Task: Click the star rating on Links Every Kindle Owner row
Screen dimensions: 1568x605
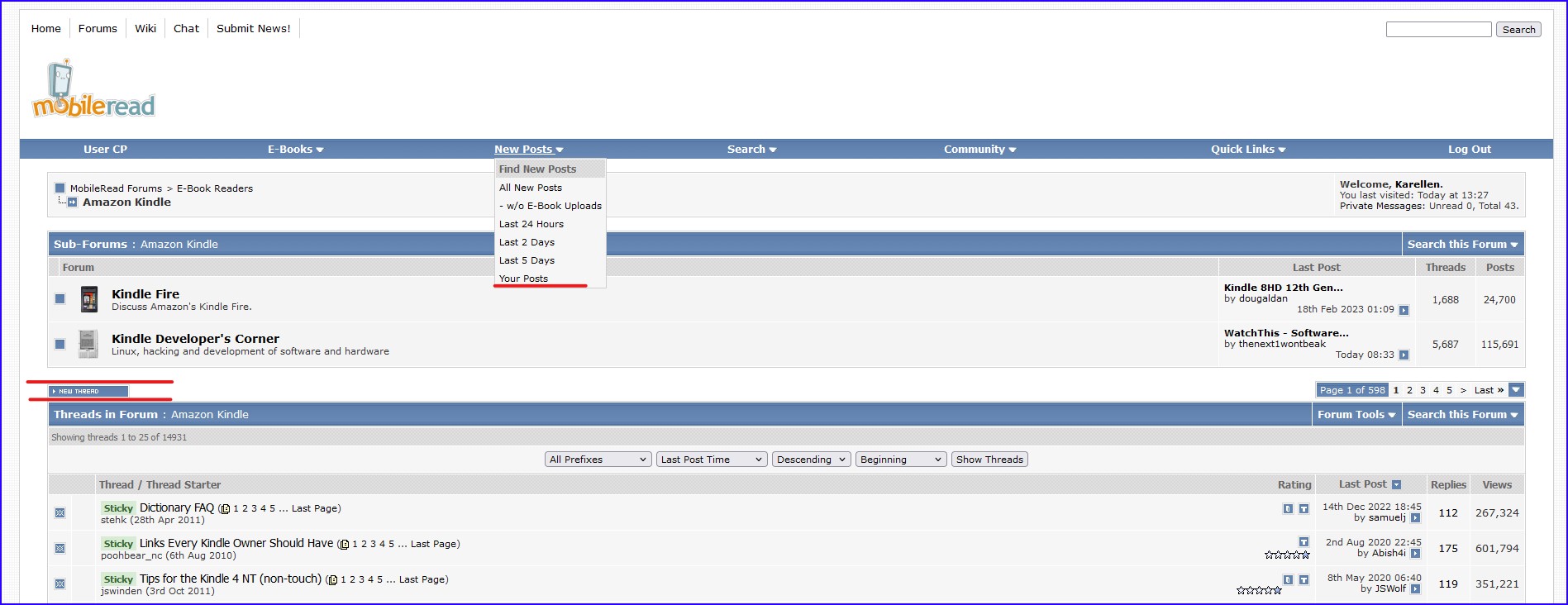Action: [x=1287, y=555]
